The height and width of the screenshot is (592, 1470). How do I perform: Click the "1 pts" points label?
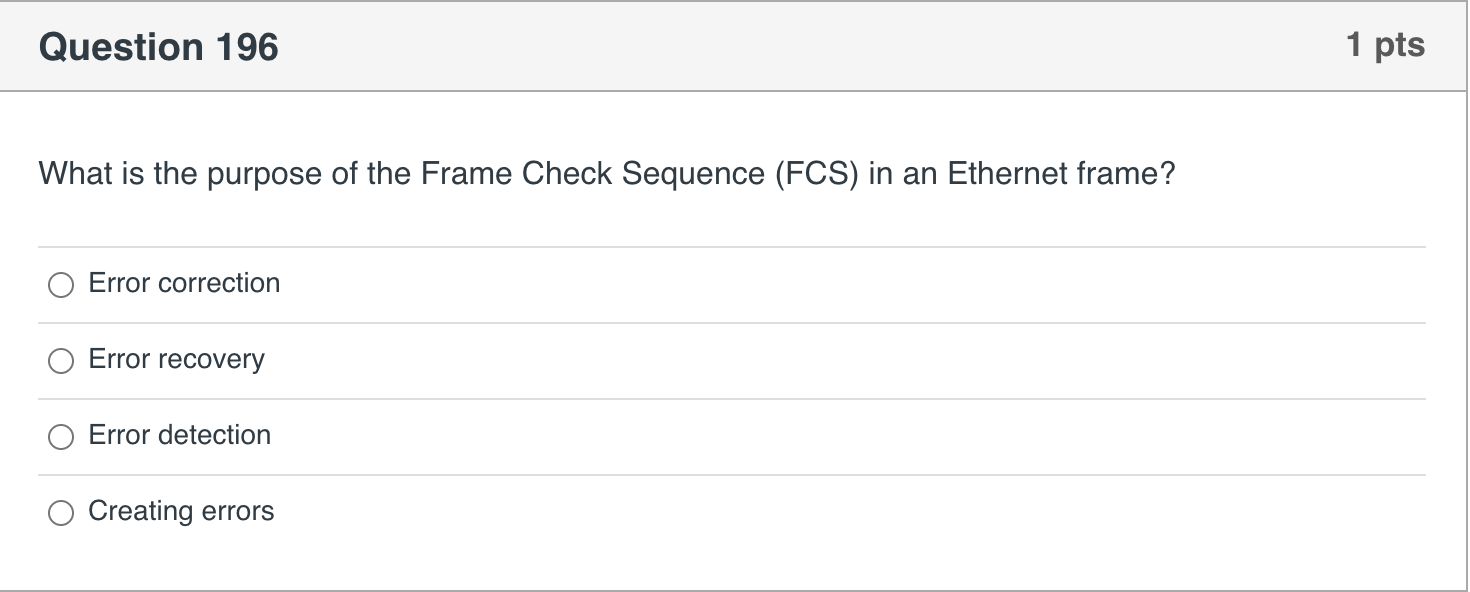point(1385,45)
